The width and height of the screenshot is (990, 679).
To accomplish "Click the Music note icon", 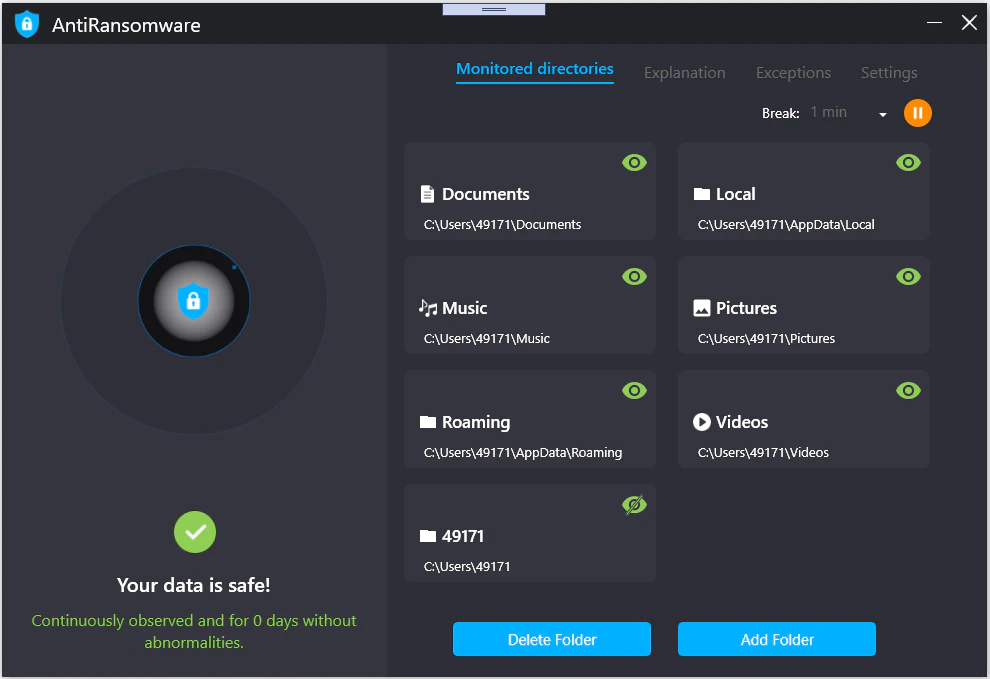I will coord(427,308).
